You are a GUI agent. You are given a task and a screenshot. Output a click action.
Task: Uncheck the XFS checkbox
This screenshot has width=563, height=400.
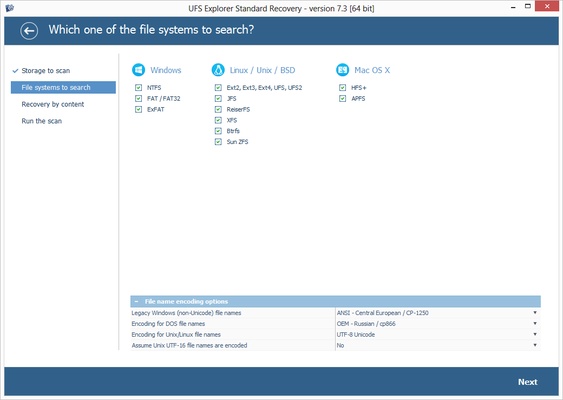[x=218, y=120]
